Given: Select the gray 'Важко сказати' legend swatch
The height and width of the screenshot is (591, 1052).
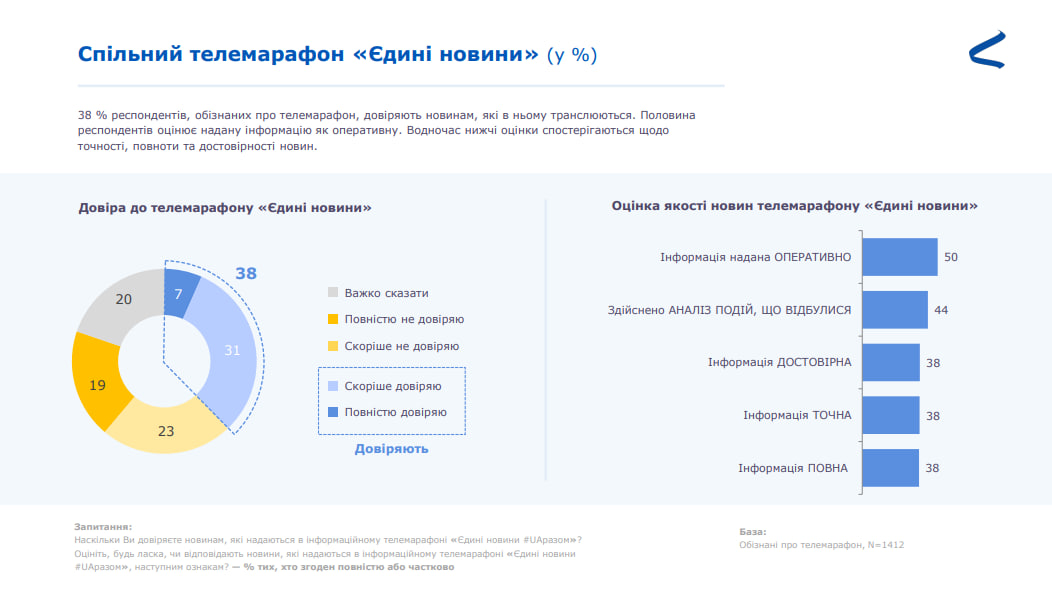Looking at the screenshot, I should (333, 293).
